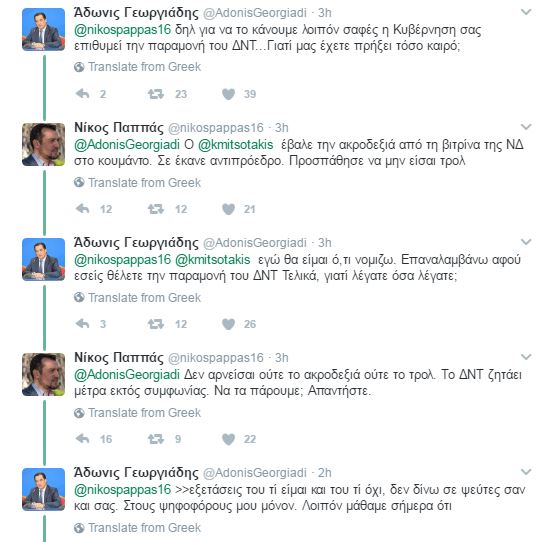This screenshot has height=542, width=553.
Task: Expand menu chevron on first Νίκος Παππάς tweet
Action: point(526,127)
